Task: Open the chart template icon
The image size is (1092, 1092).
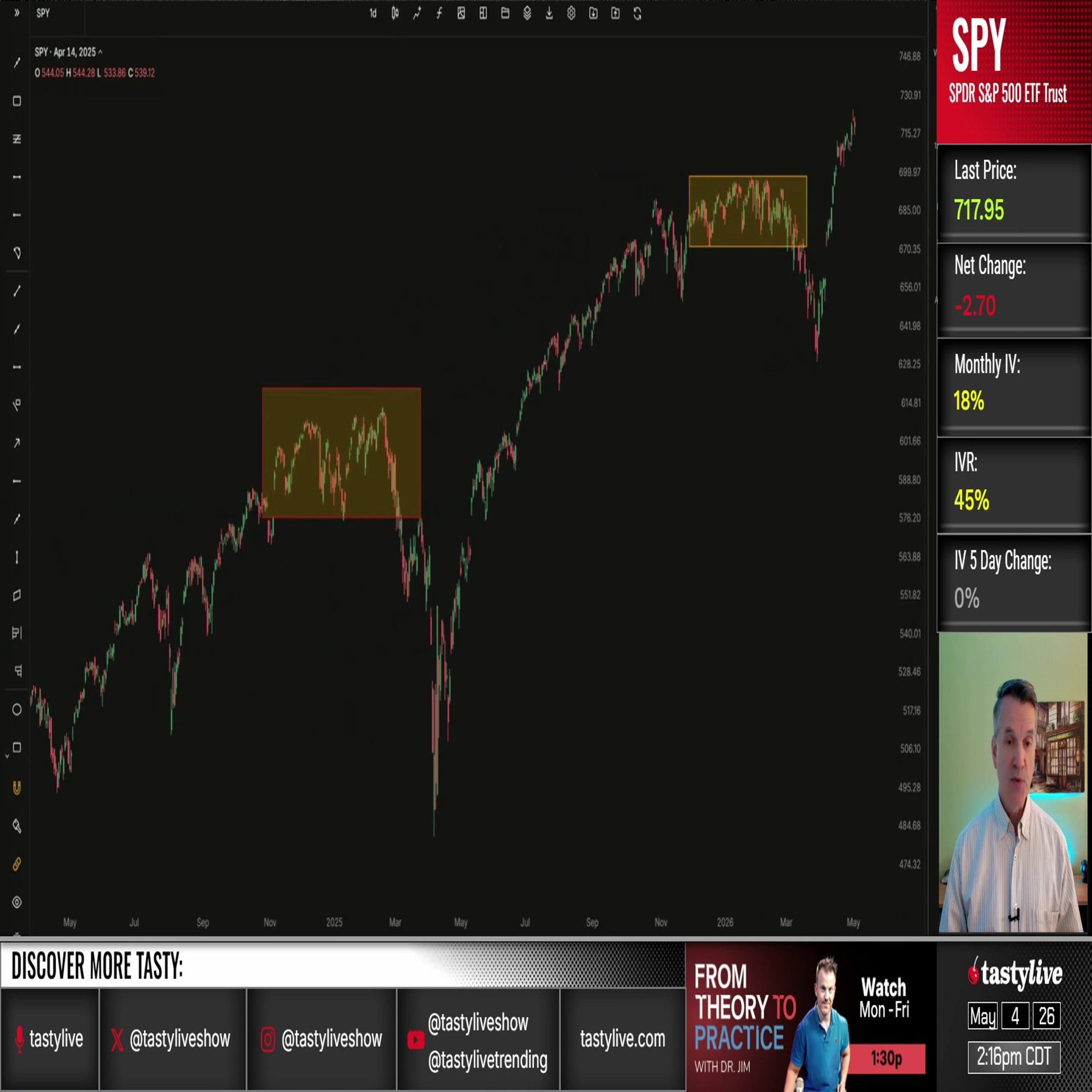Action: [461, 13]
